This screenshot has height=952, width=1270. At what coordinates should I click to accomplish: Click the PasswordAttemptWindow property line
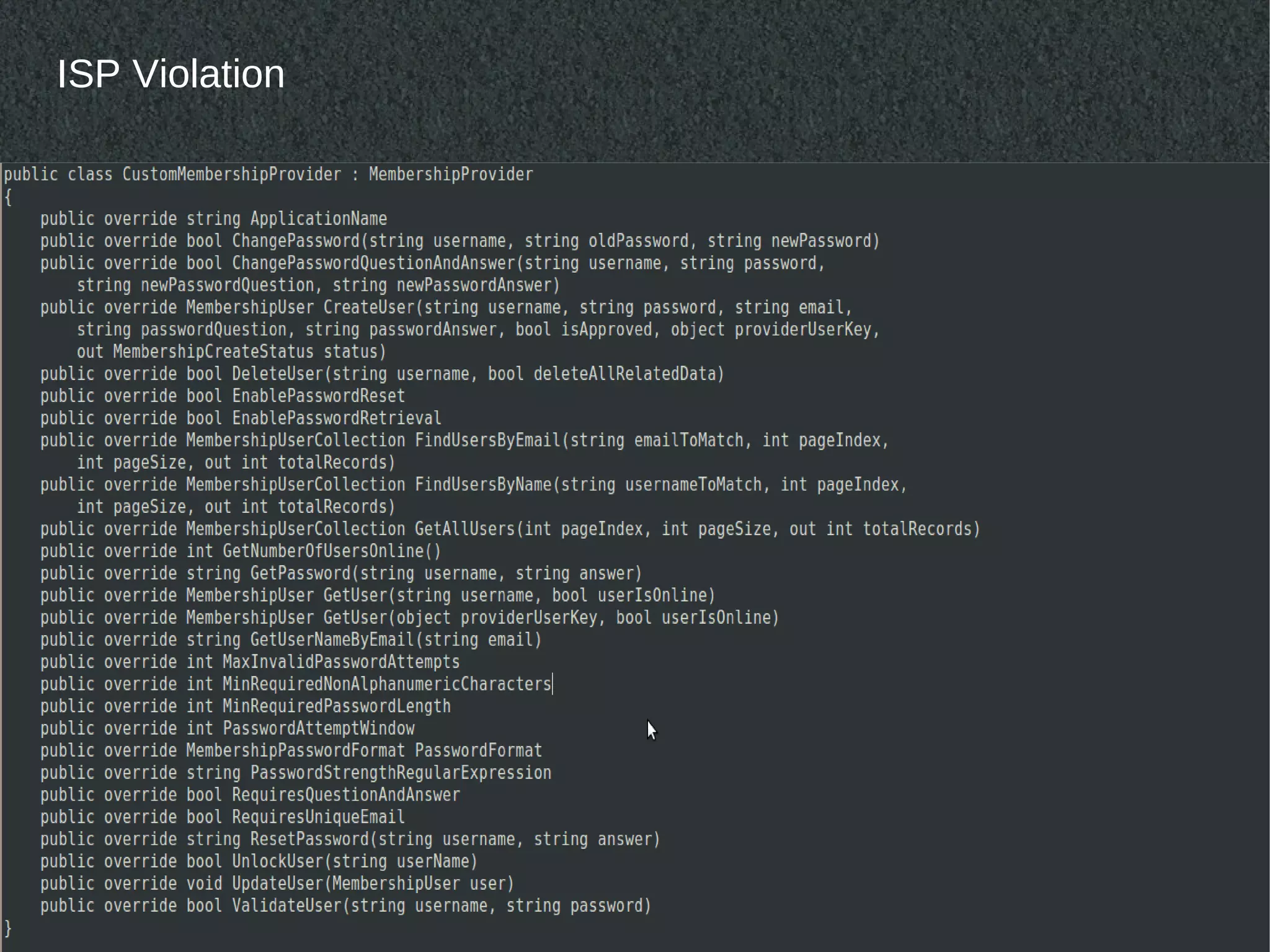point(228,729)
